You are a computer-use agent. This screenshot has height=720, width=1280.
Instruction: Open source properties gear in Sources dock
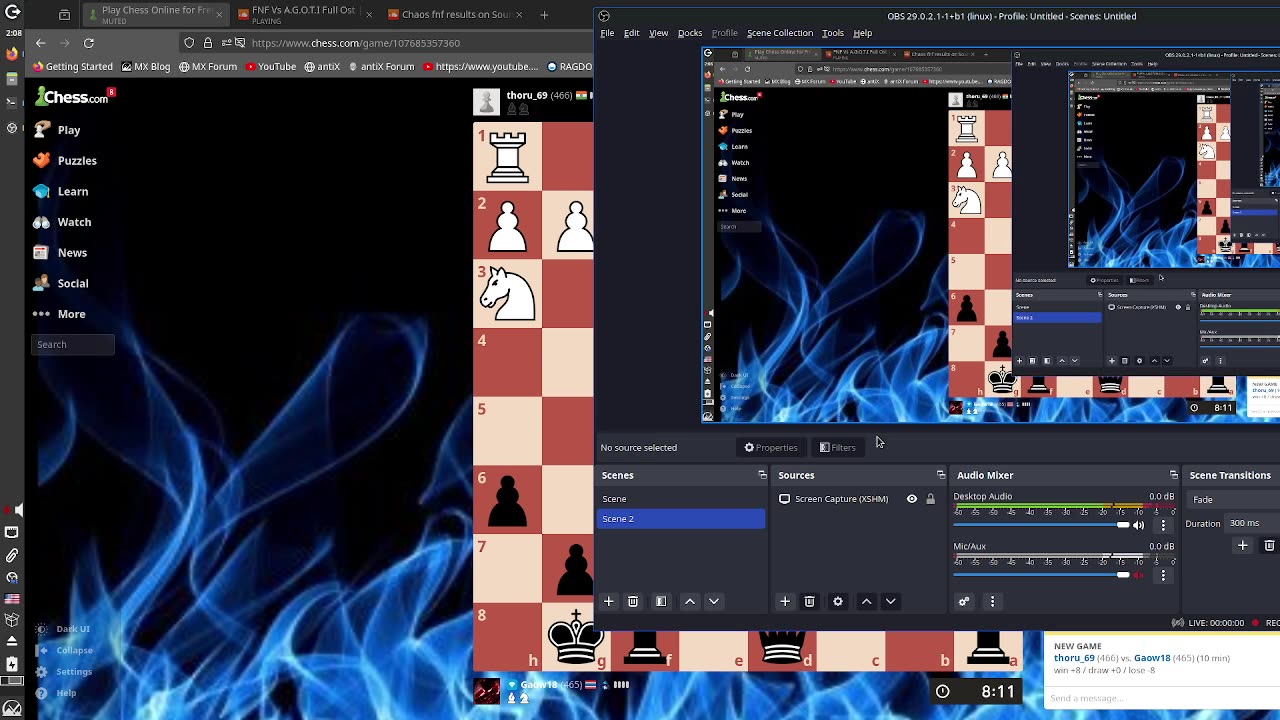(x=838, y=601)
